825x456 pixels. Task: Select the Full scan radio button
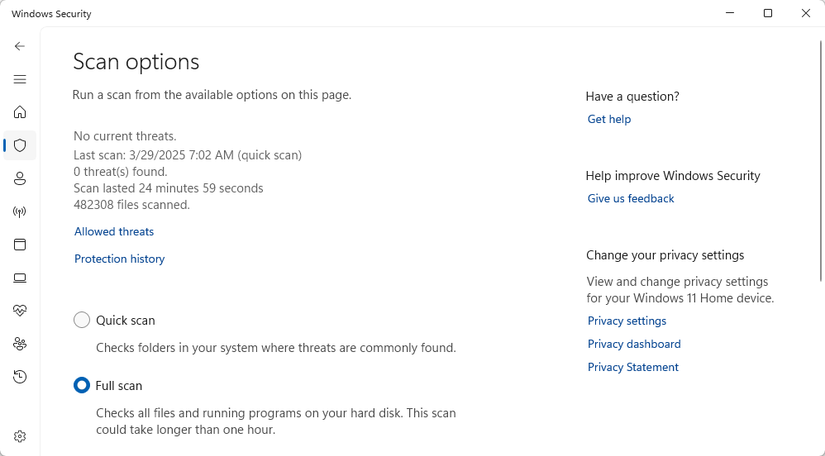tap(82, 385)
